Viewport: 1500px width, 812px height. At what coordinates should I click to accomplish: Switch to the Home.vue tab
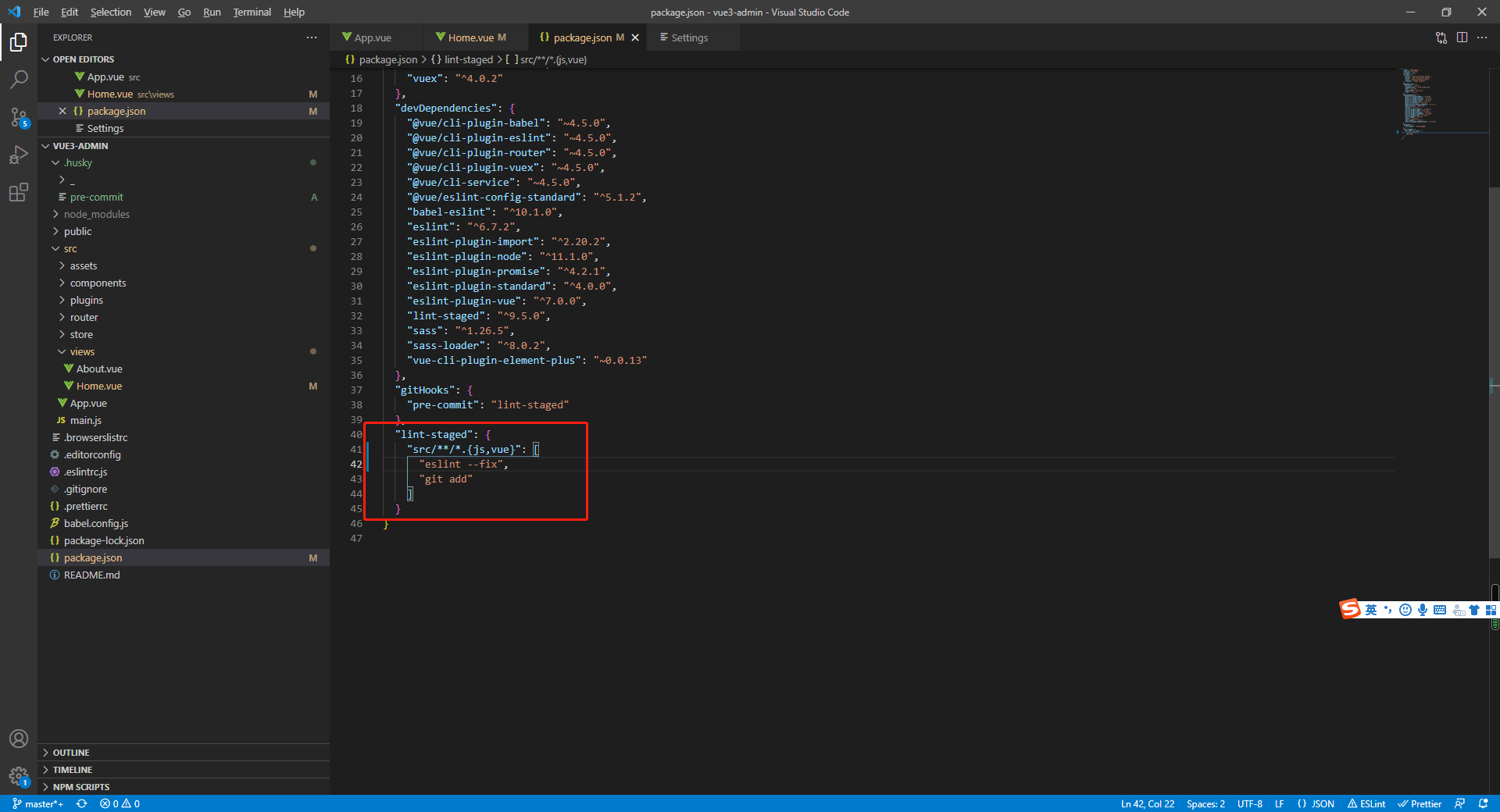coord(476,37)
